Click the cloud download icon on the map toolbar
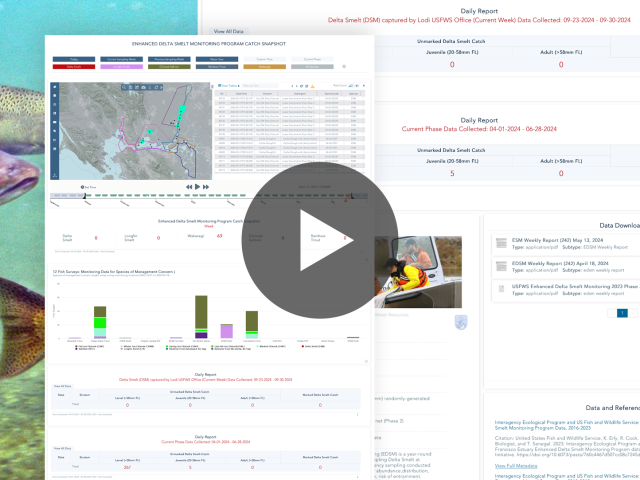 [143, 87]
